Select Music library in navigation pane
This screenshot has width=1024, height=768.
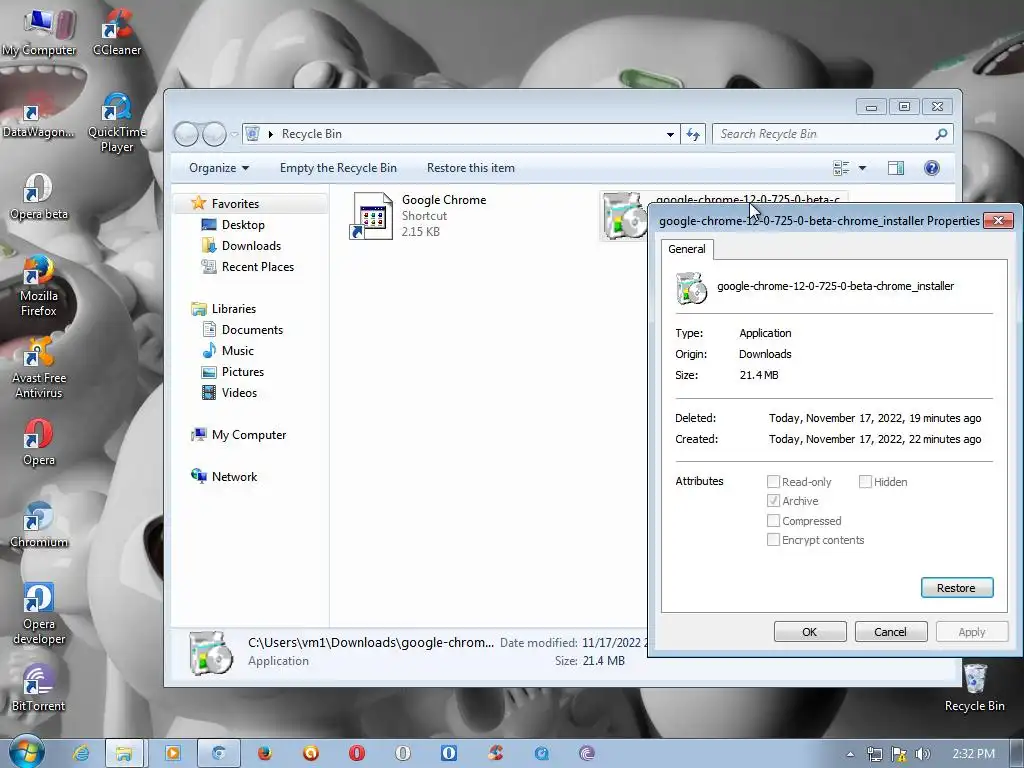(238, 351)
